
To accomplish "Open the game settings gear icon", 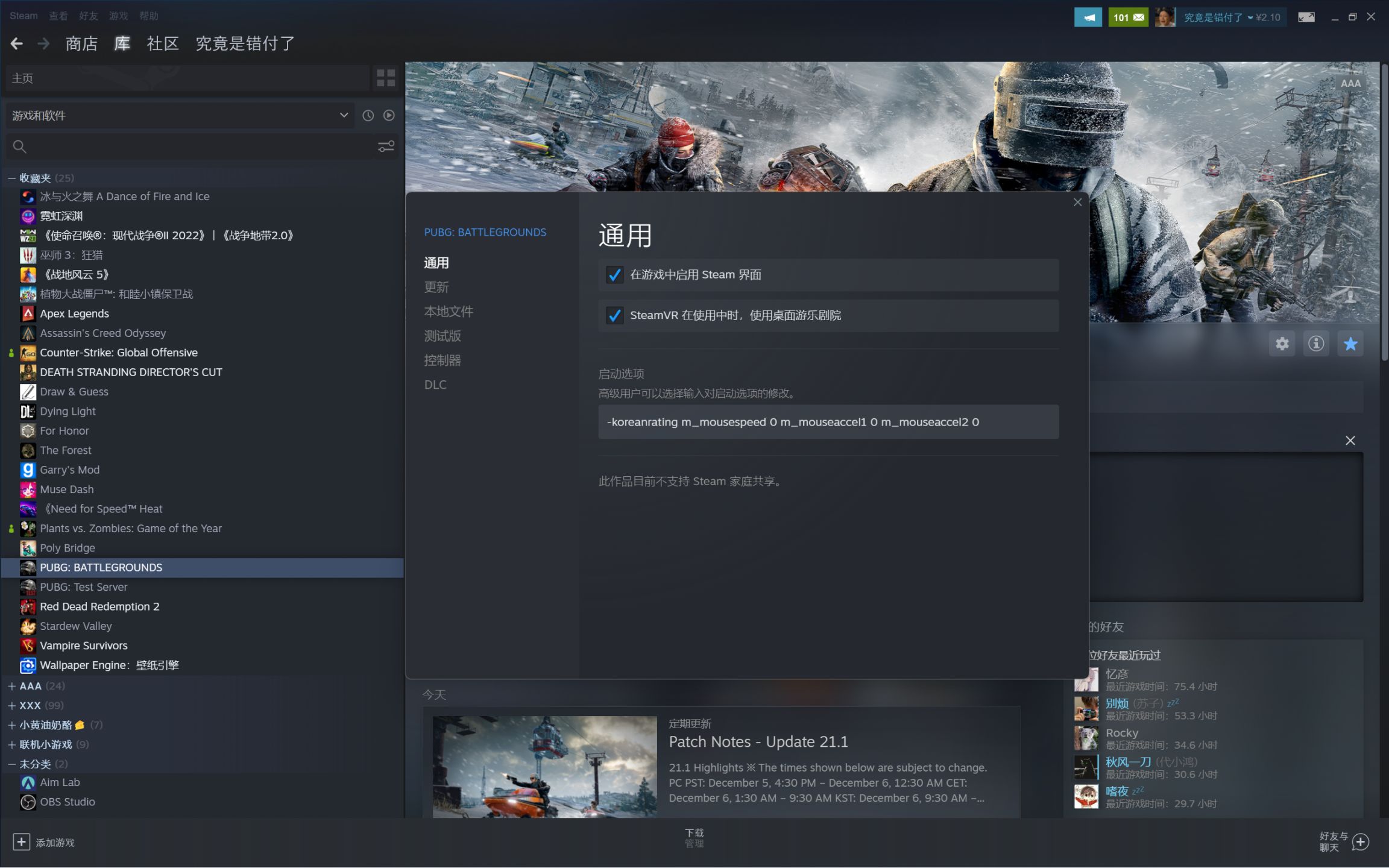I will (x=1282, y=344).
